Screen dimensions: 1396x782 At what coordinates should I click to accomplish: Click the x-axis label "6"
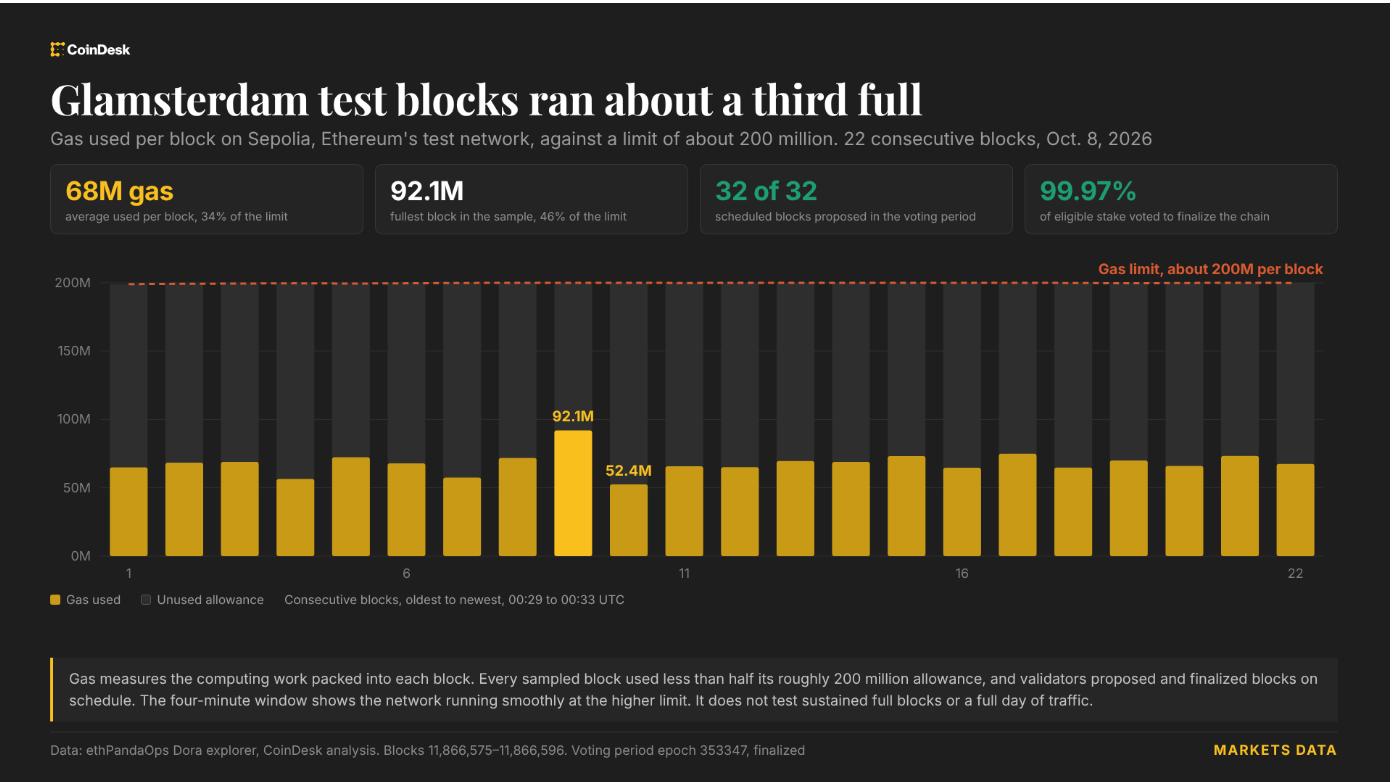point(406,574)
